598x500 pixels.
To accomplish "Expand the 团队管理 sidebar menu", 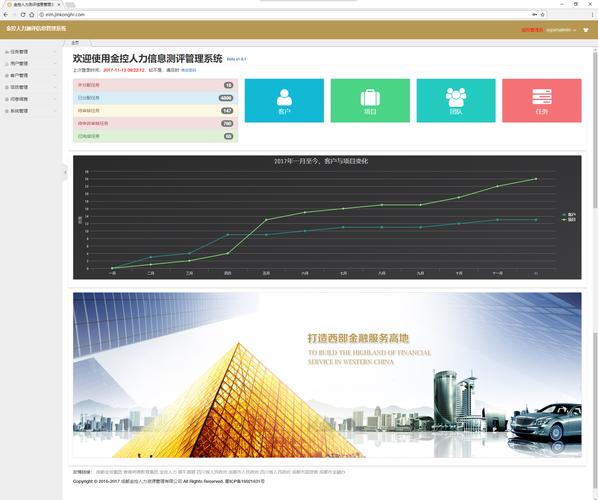I will point(31,87).
